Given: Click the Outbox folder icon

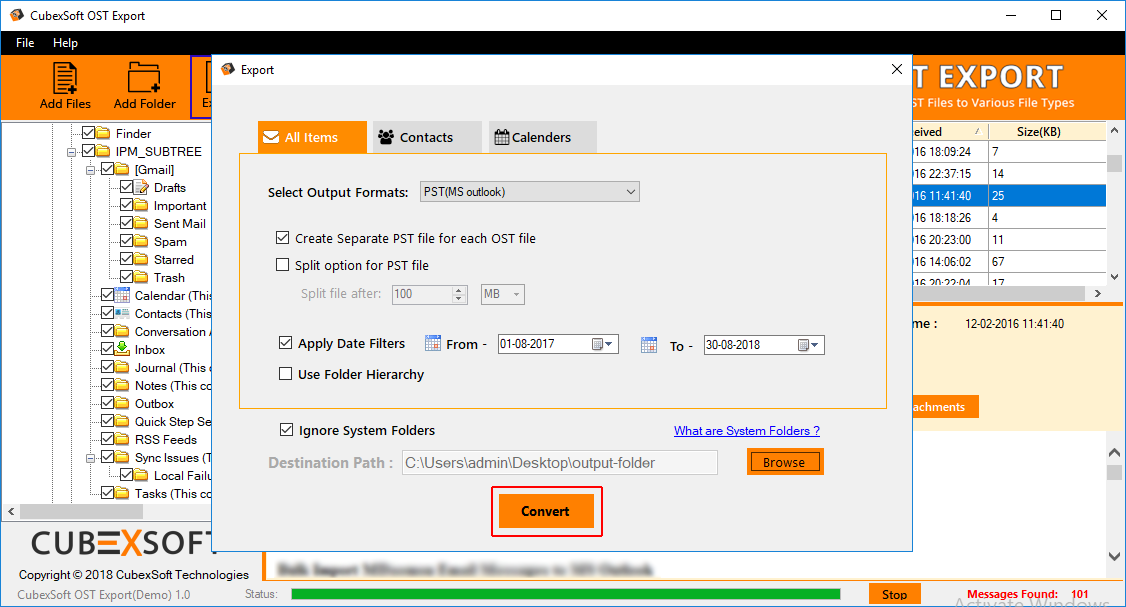Looking at the screenshot, I should click(x=122, y=403).
